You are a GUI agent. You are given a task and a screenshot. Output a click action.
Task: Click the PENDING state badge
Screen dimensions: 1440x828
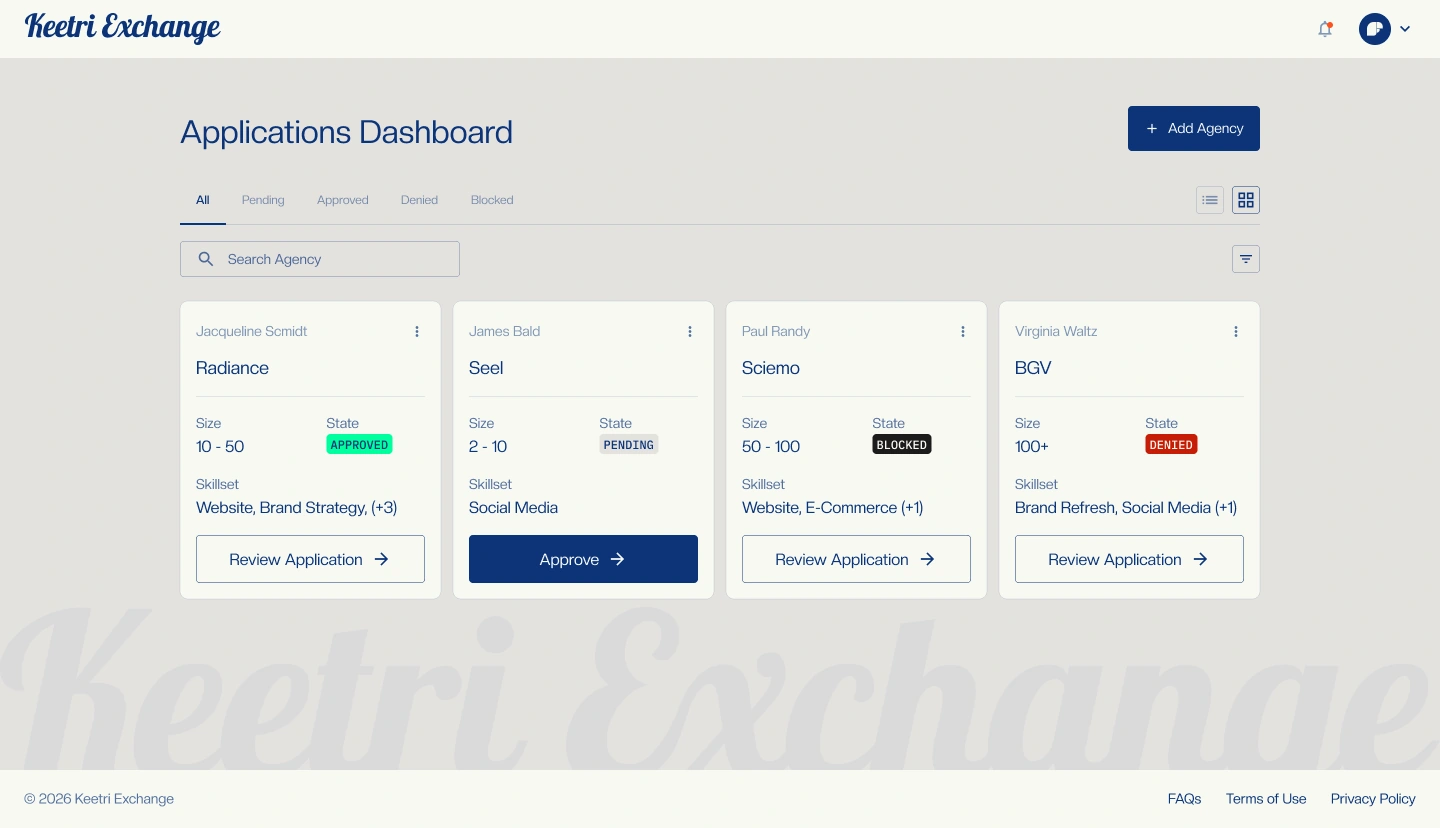[629, 445]
